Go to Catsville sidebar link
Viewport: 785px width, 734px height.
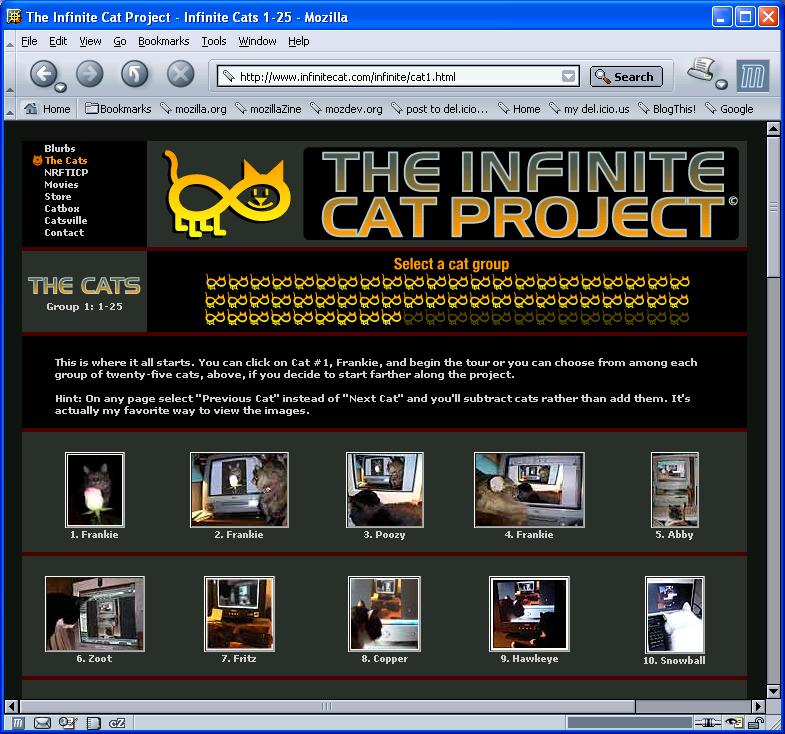[66, 220]
